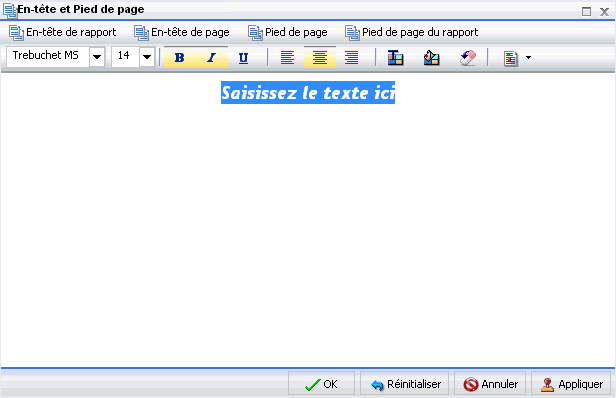The image size is (616, 398).
Task: Click the insert field document icon
Action: [x=510, y=58]
